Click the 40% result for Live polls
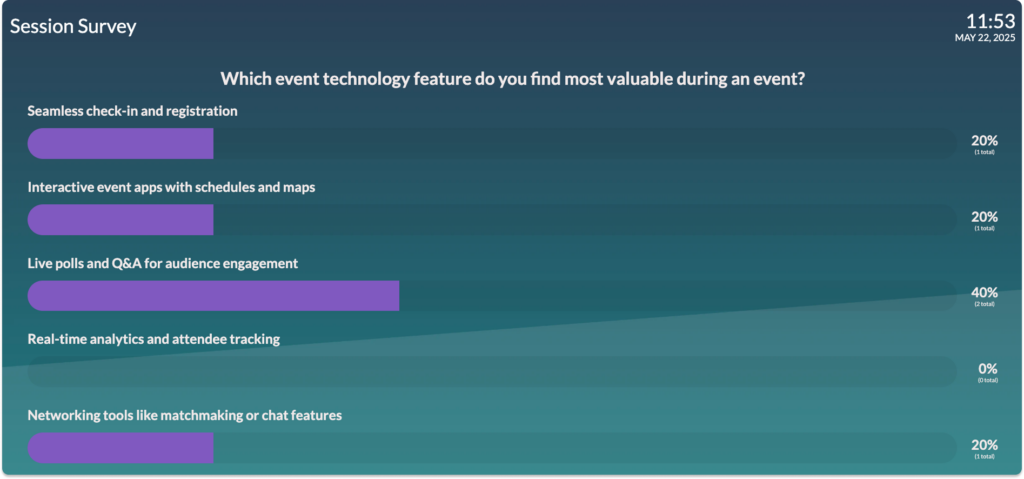1024x479 pixels. (x=984, y=293)
